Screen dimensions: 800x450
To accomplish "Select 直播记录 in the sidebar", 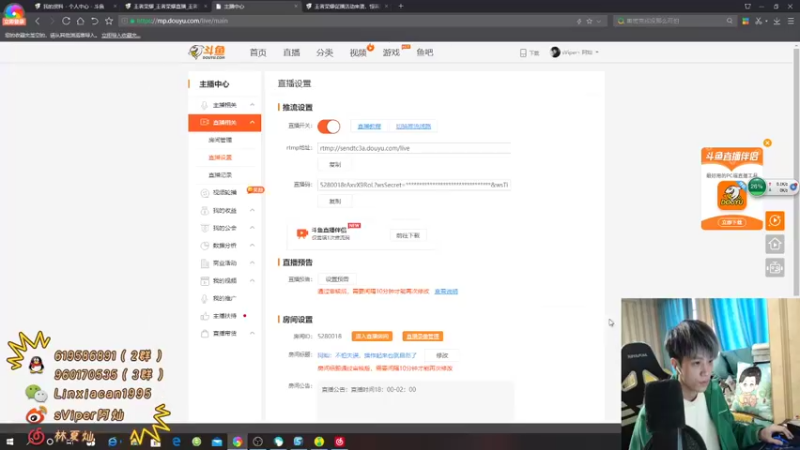I will coord(220,175).
